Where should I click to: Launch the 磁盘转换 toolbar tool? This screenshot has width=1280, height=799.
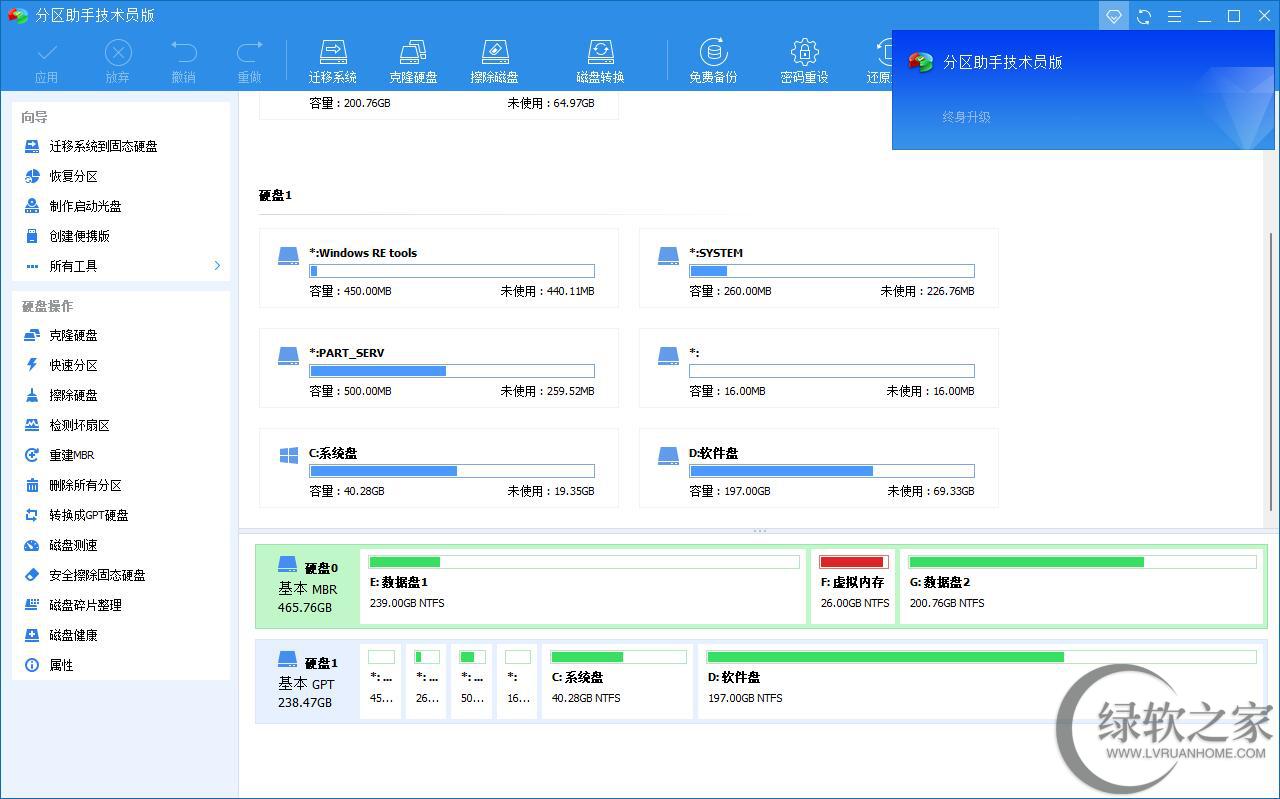[600, 61]
